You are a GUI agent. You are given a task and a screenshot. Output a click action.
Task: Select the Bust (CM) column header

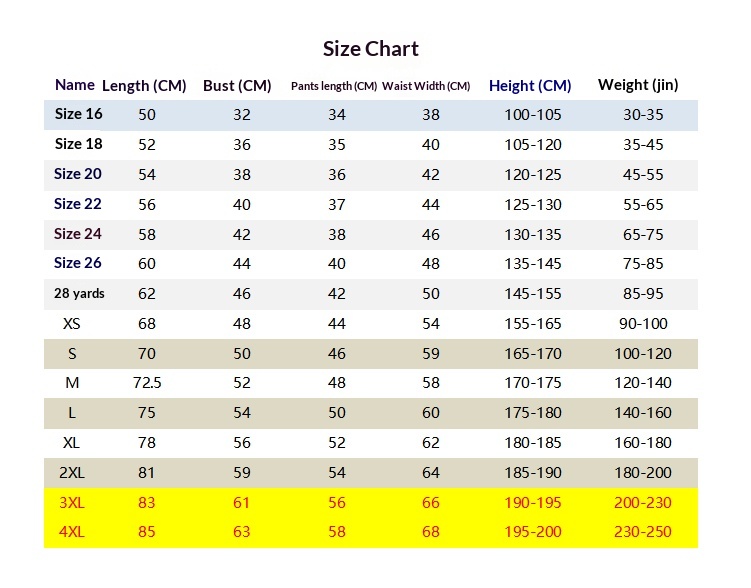[x=237, y=86]
